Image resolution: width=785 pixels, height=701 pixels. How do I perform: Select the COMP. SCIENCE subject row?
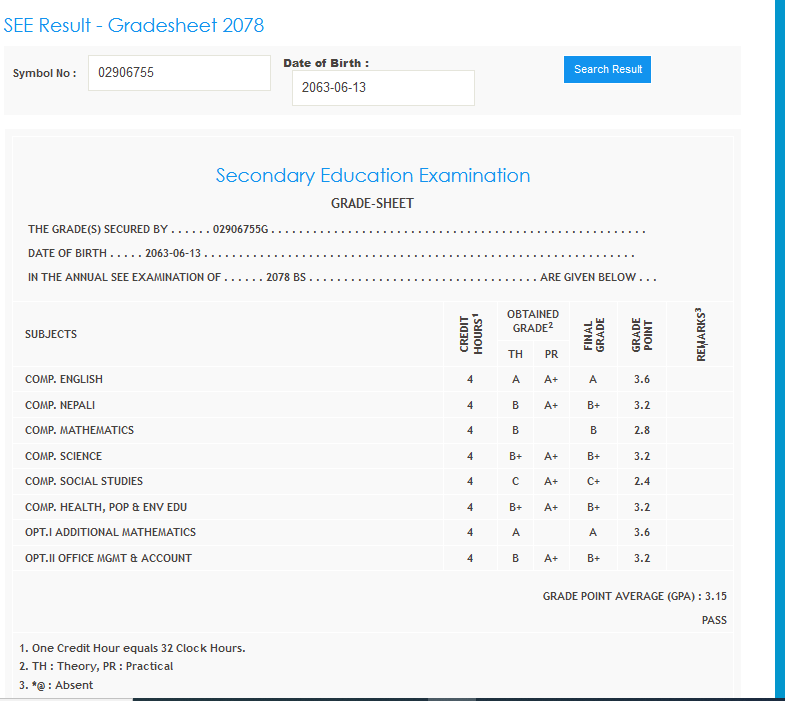point(63,456)
